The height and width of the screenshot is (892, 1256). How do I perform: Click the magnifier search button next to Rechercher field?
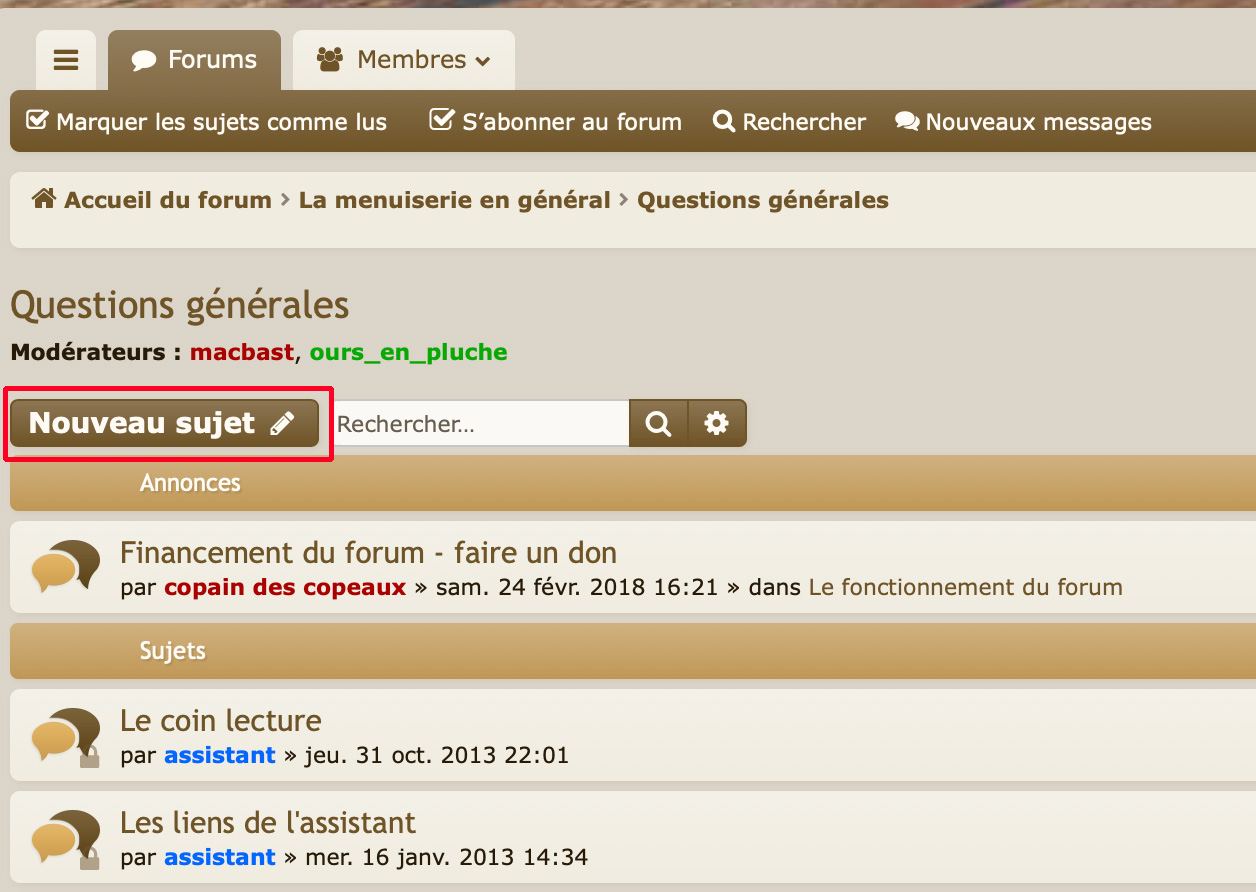click(x=658, y=424)
